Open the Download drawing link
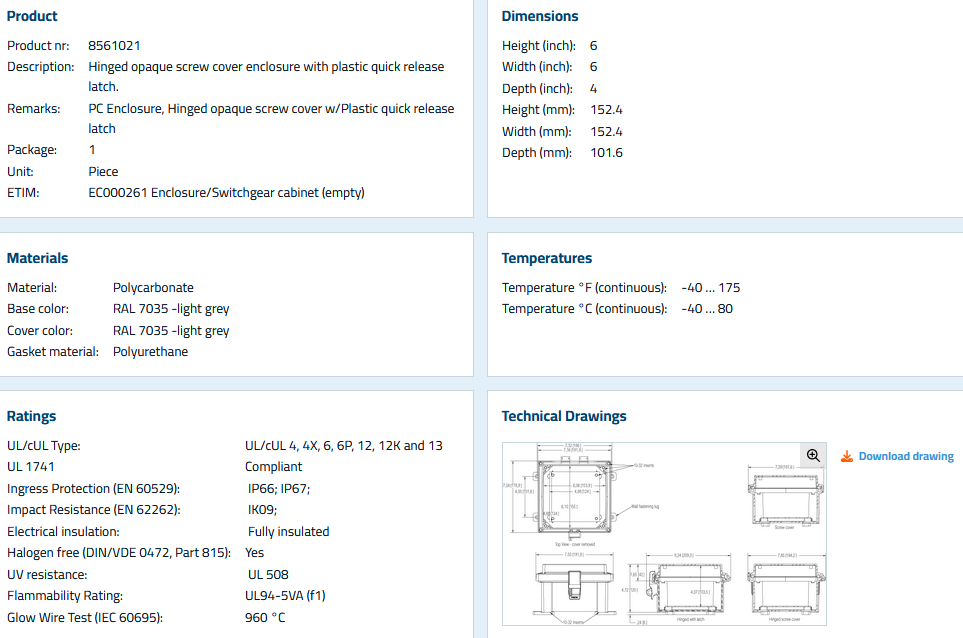 [905, 456]
